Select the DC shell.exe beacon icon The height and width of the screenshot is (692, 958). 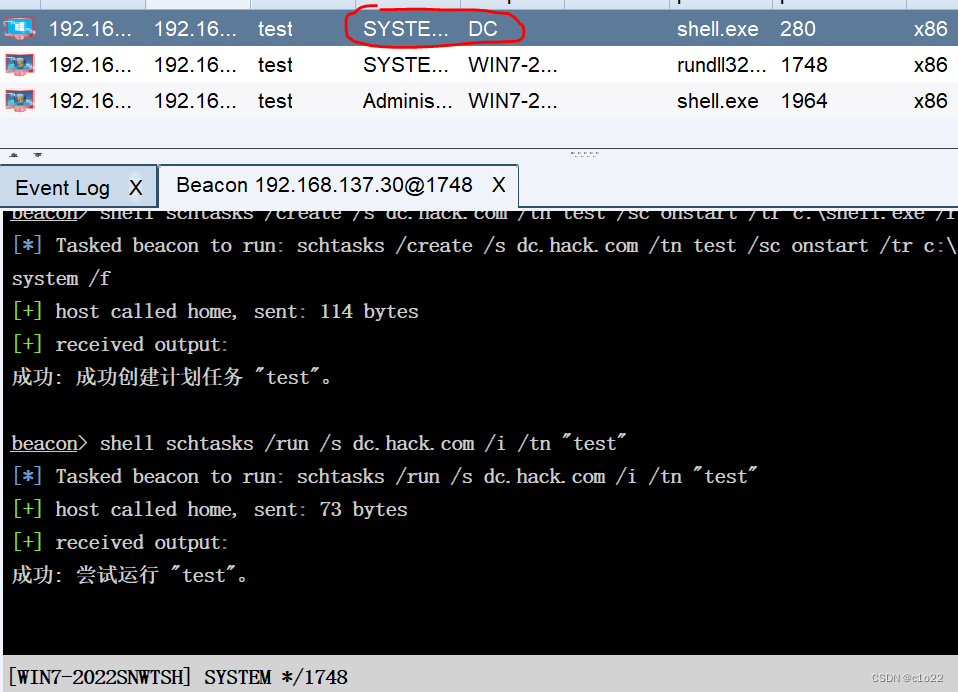click(x=20, y=28)
